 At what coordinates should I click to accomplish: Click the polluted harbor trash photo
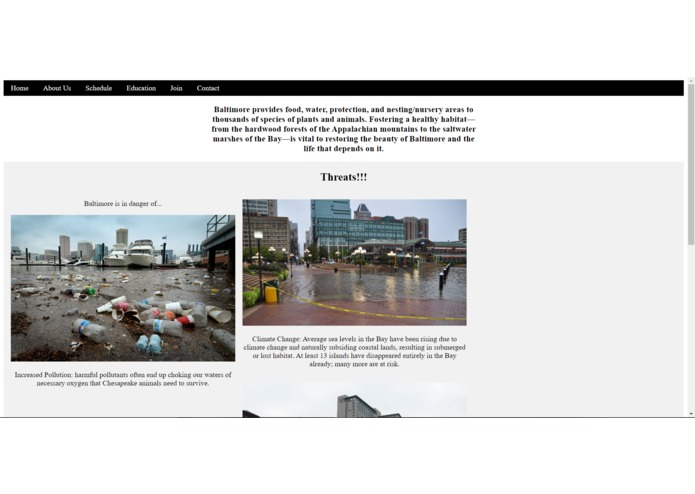(123, 288)
